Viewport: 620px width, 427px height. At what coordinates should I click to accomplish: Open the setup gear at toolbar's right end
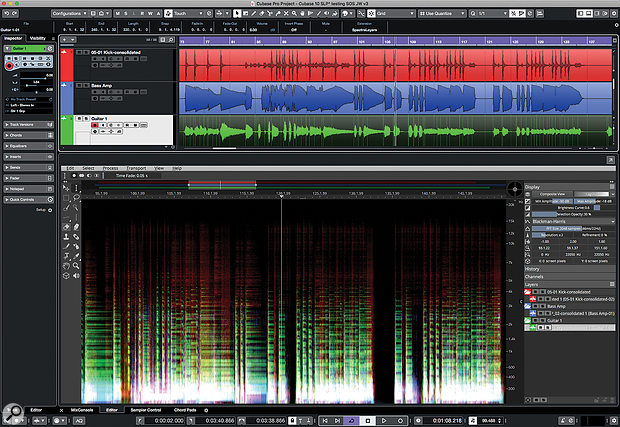[x=614, y=13]
